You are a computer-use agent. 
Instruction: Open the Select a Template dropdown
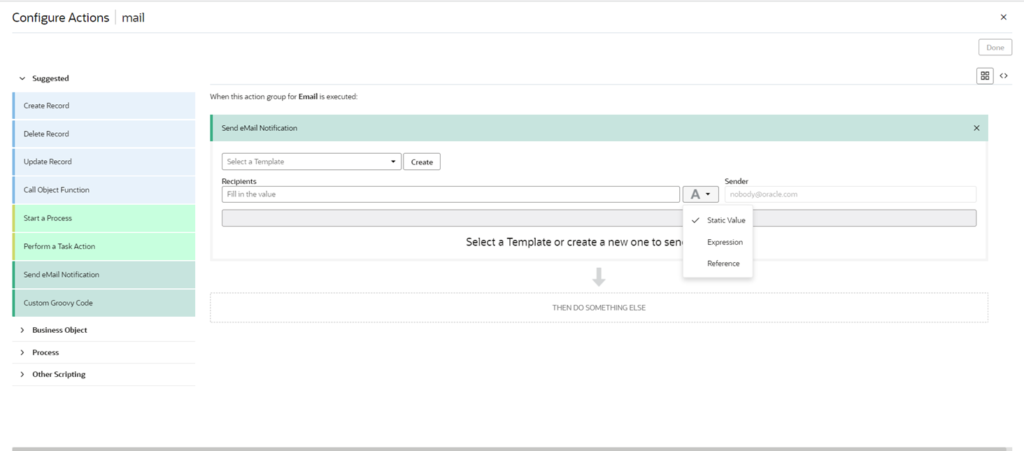[312, 161]
